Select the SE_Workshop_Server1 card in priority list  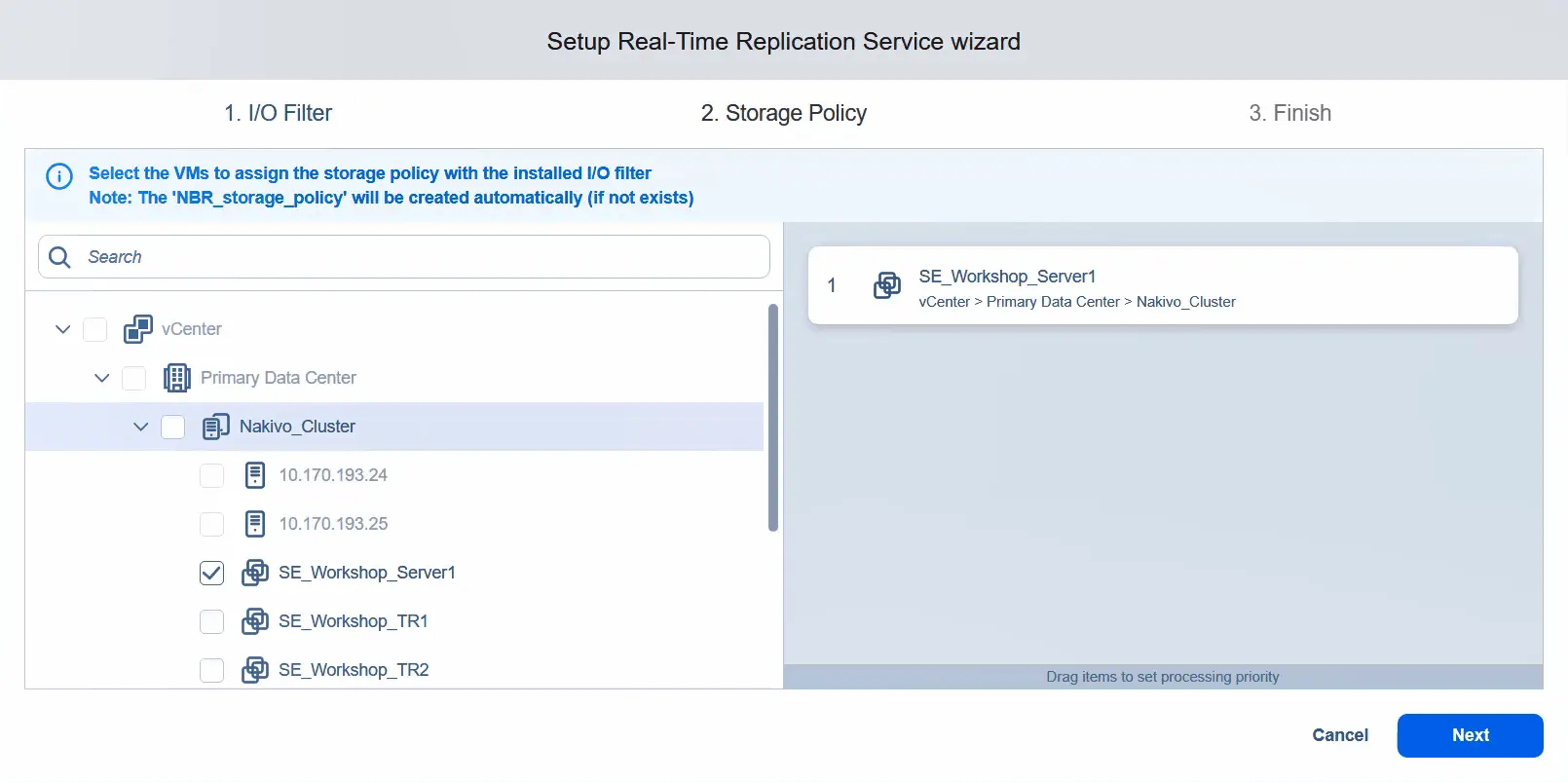pyautogui.click(x=1163, y=285)
